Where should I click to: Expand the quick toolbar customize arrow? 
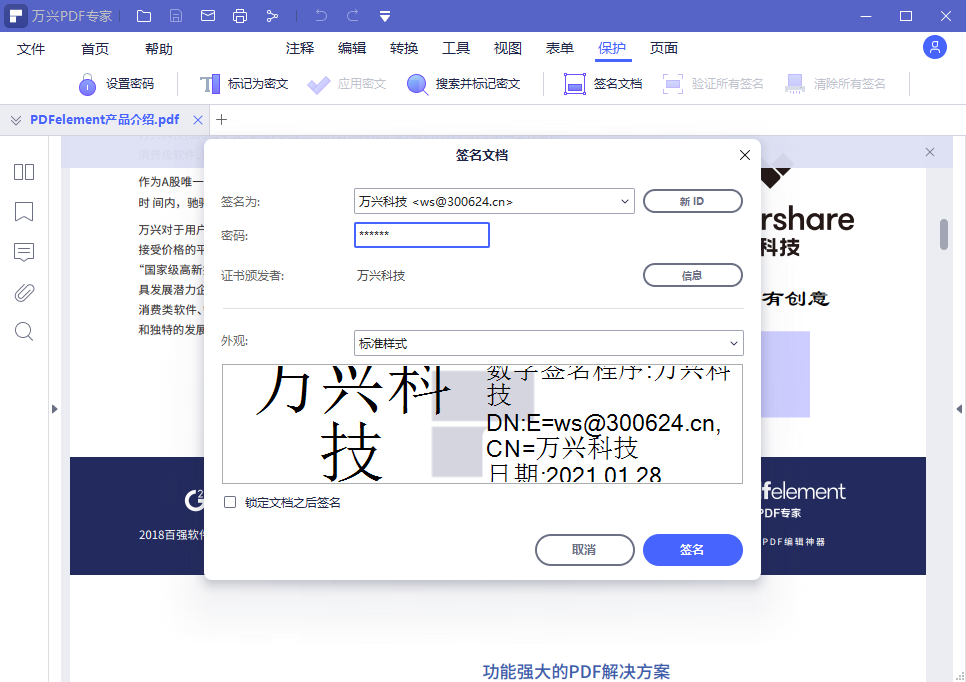point(385,15)
